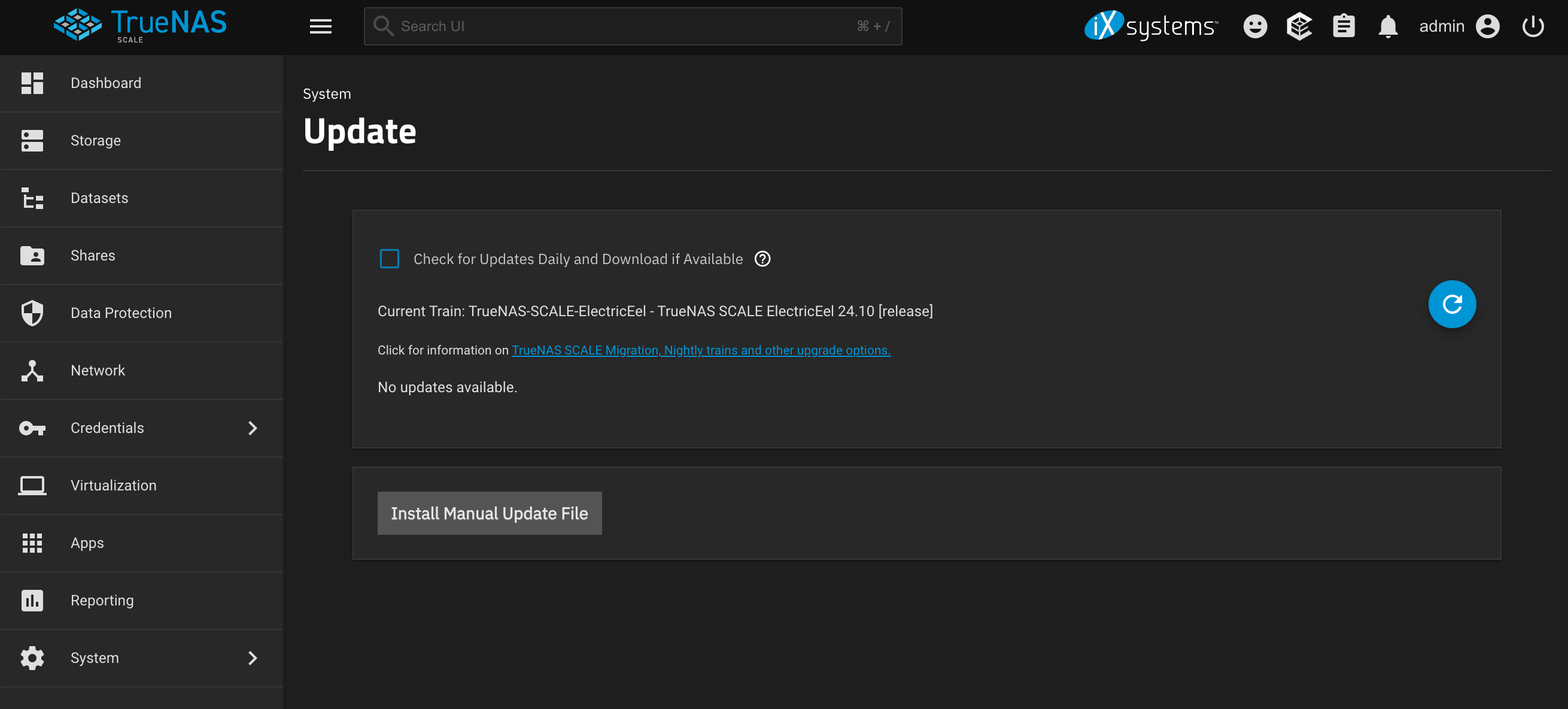Click the Current Train ElectricEel text

(x=655, y=311)
